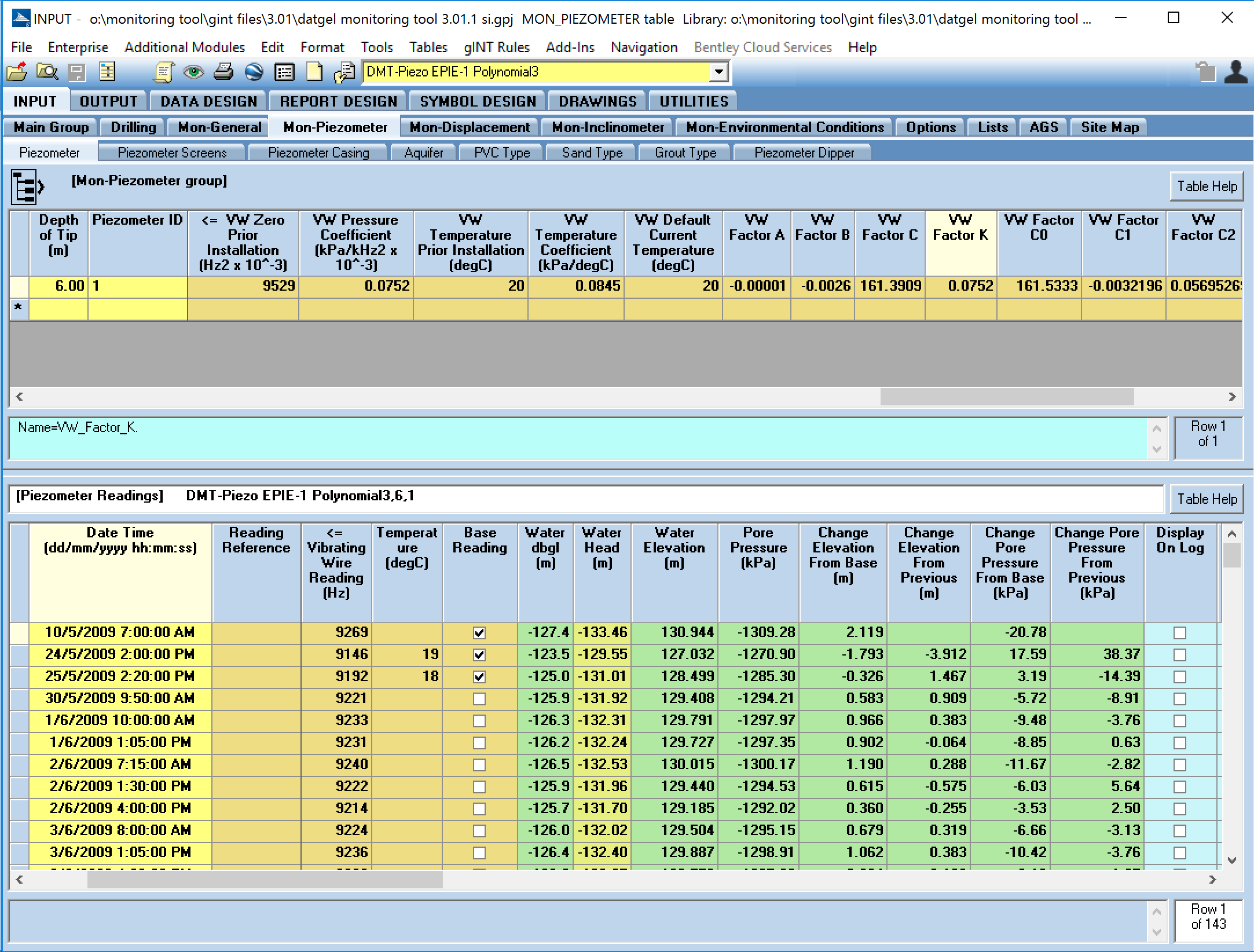Click upper Table Help button
This screenshot has width=1254, height=952.
[1207, 186]
